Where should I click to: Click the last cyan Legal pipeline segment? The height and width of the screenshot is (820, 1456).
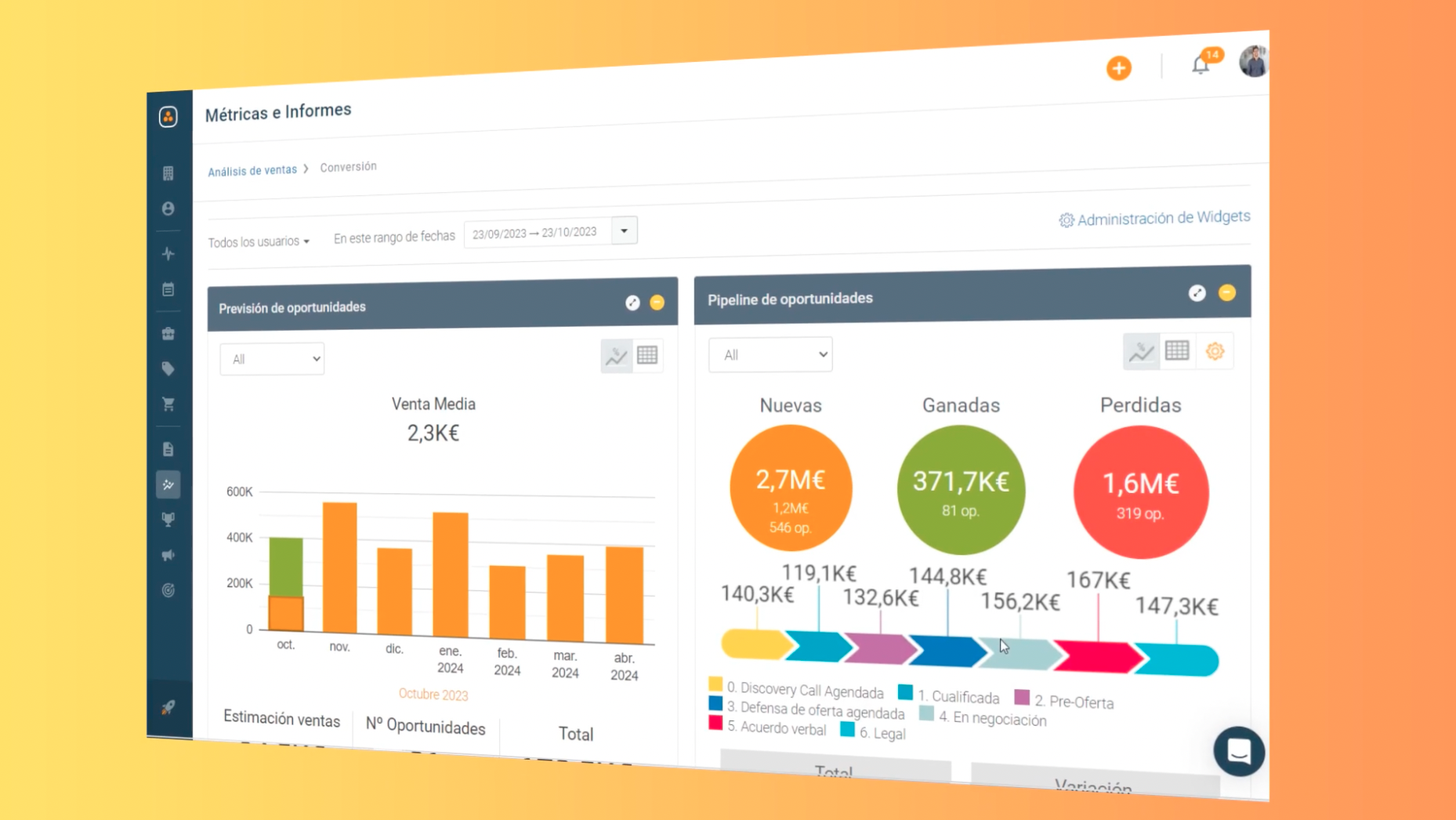coord(1178,659)
